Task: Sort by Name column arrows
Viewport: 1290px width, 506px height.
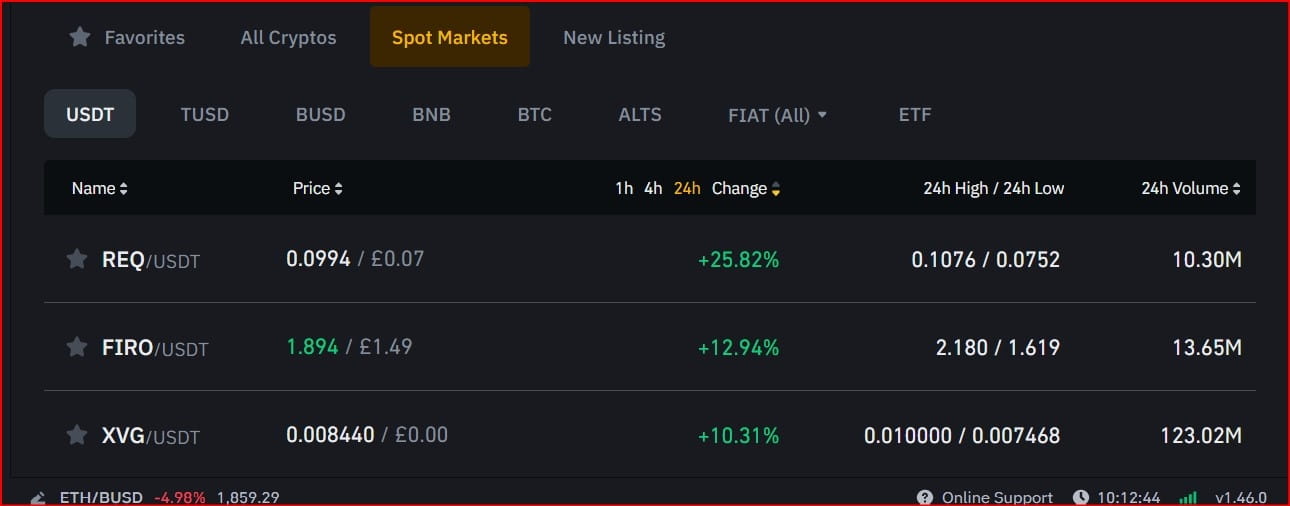Action: click(x=123, y=188)
